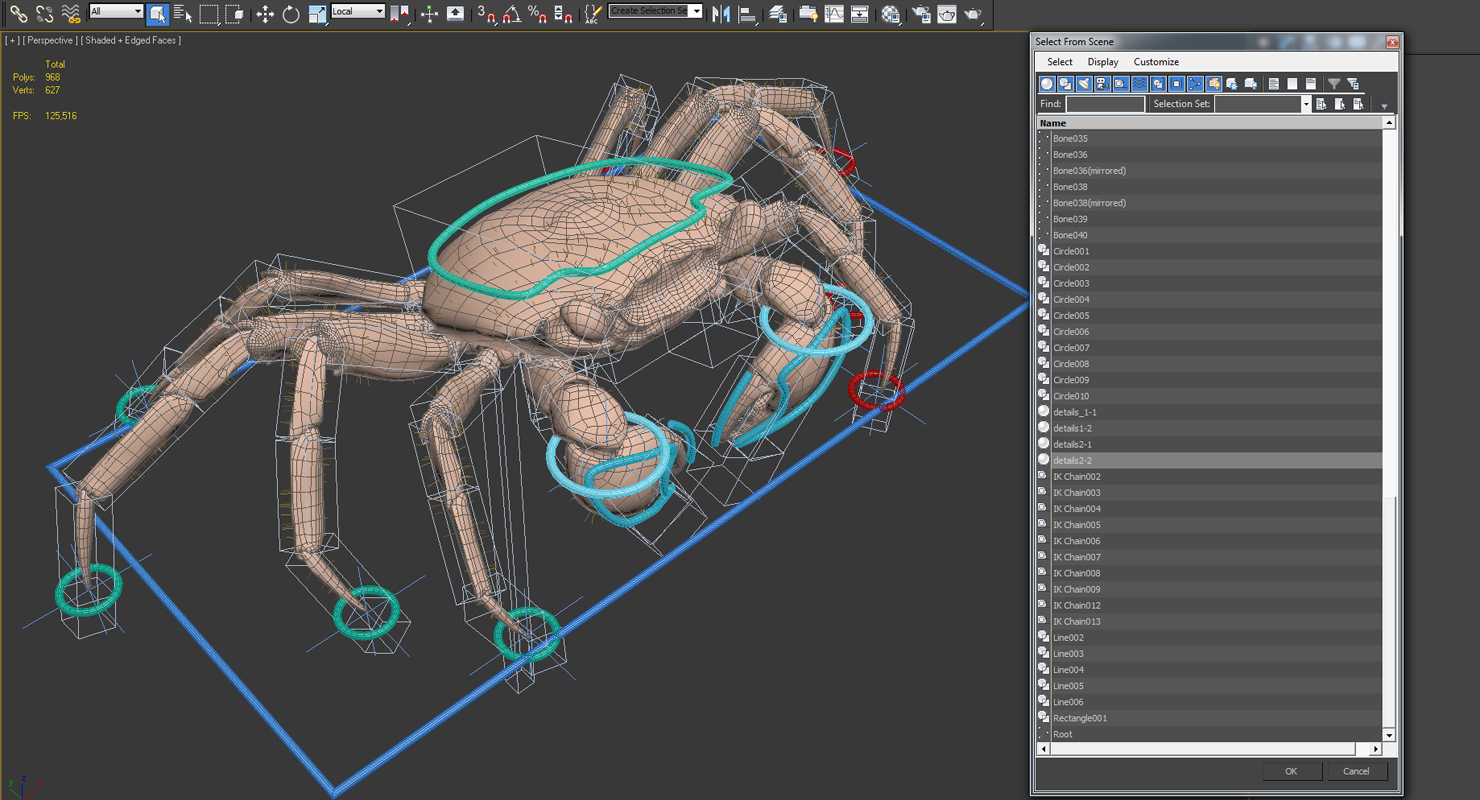Click the list scroll-down arrow
The height and width of the screenshot is (800, 1480).
[x=1389, y=735]
